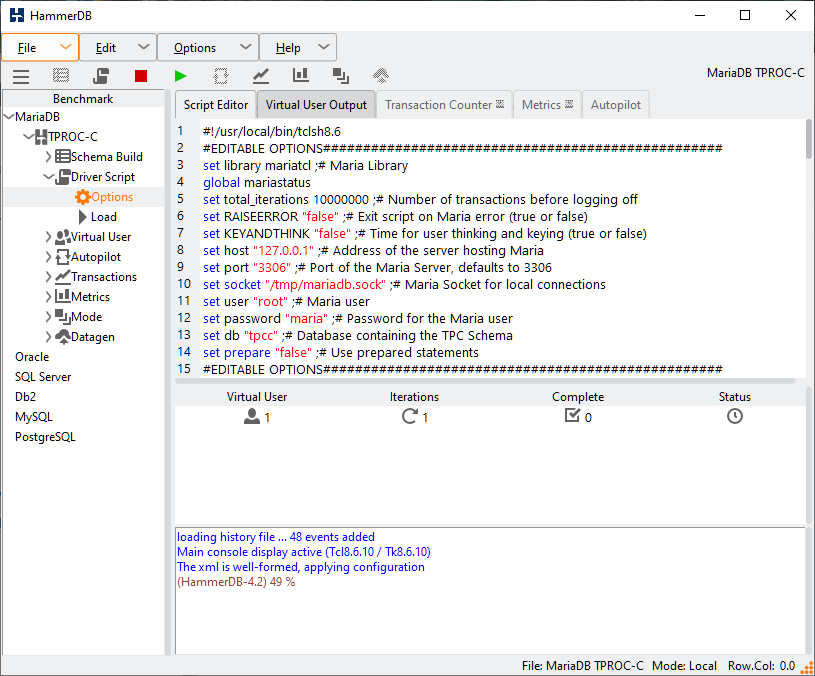Click the Datagen icon in tree
Viewport: 815px width, 676px height.
tap(62, 337)
